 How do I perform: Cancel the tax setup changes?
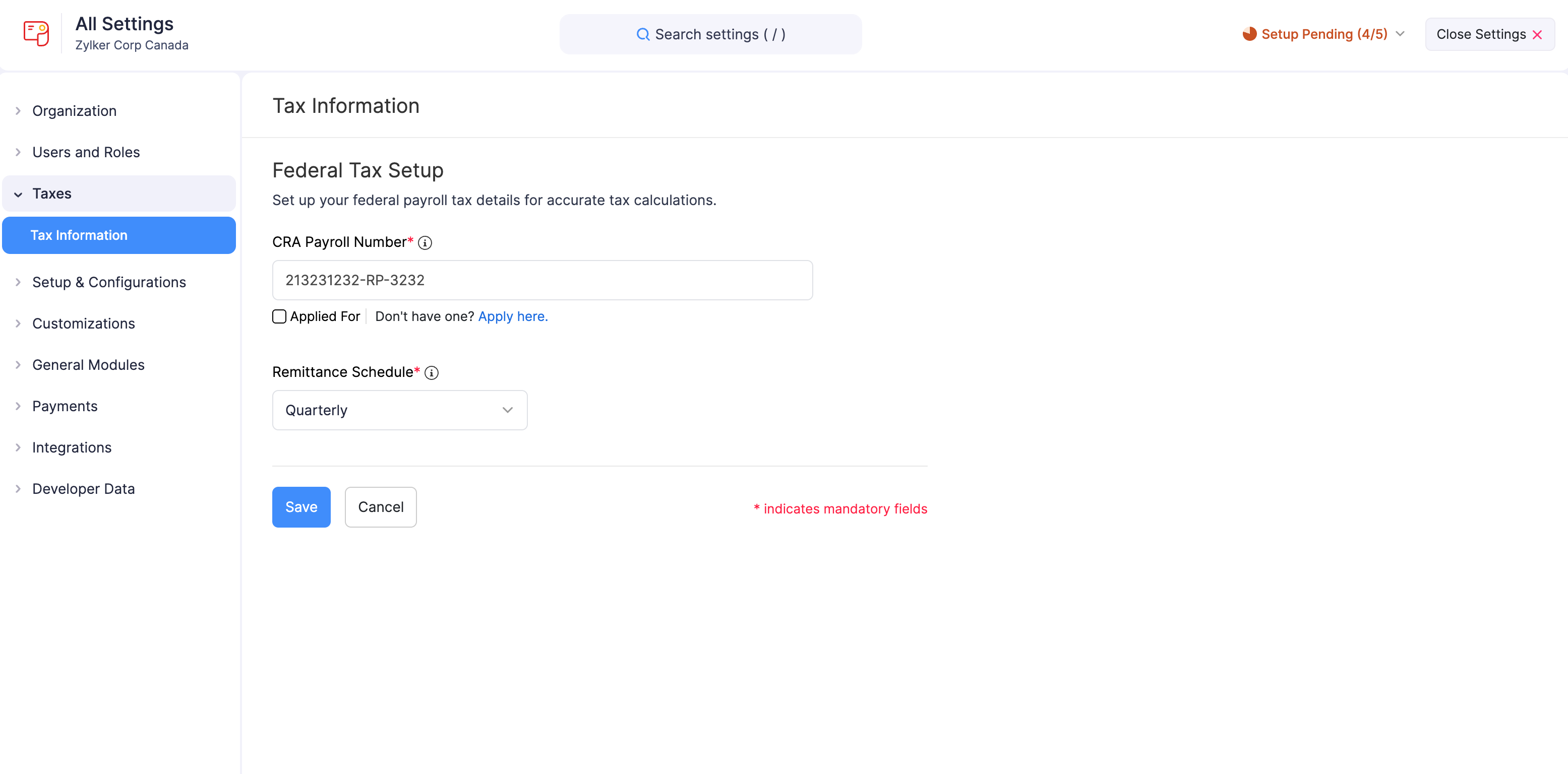click(381, 507)
